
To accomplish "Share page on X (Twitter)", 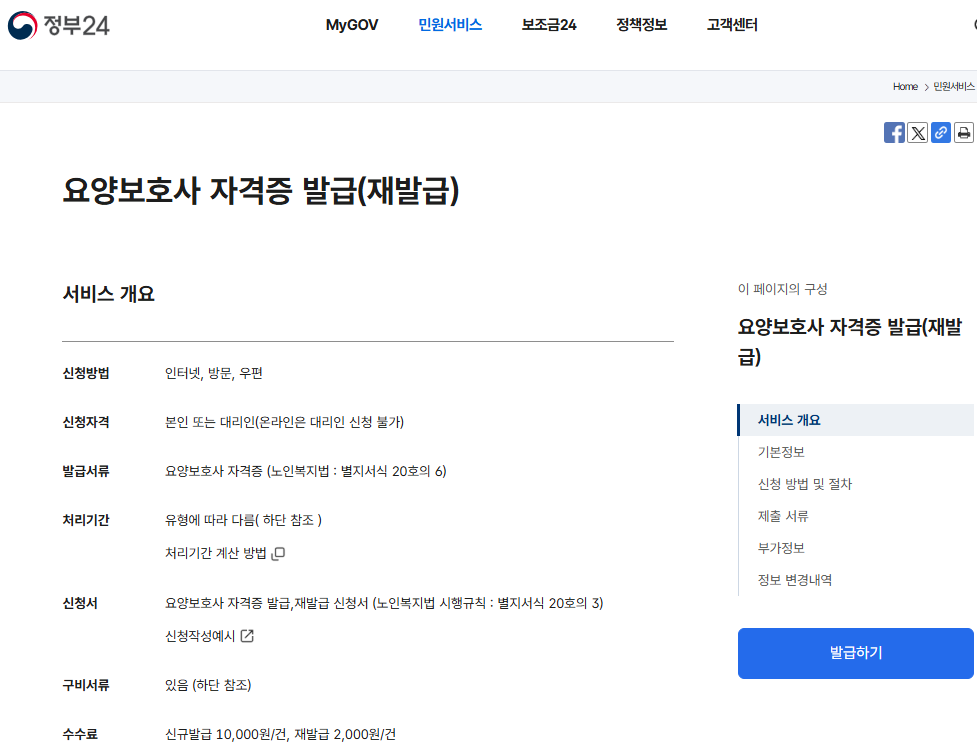I will 917,133.
